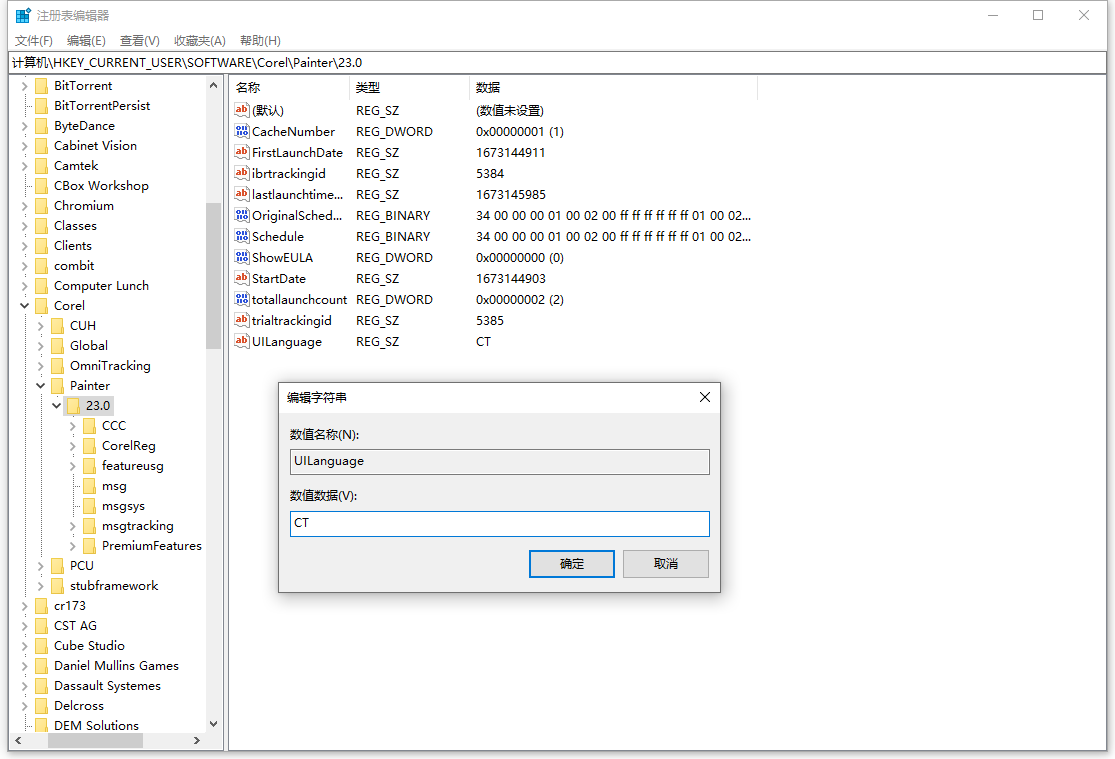The height and width of the screenshot is (759, 1115).
Task: Open the 查看(V) menu
Action: click(x=139, y=41)
